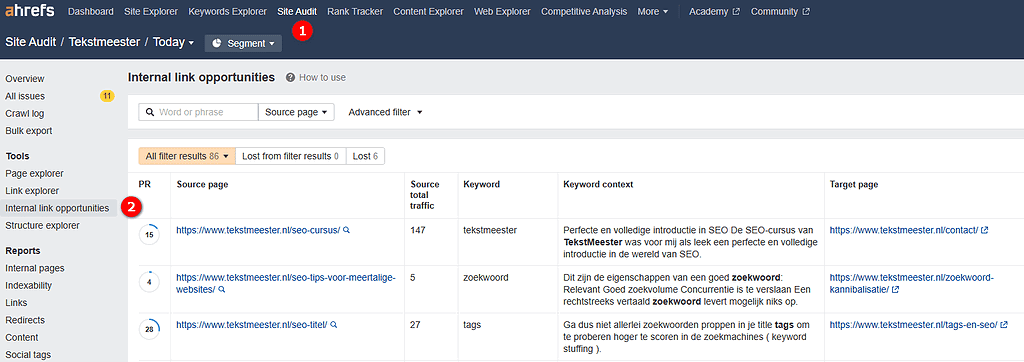Open the Community external link
1024x362 pixels.
[780, 12]
